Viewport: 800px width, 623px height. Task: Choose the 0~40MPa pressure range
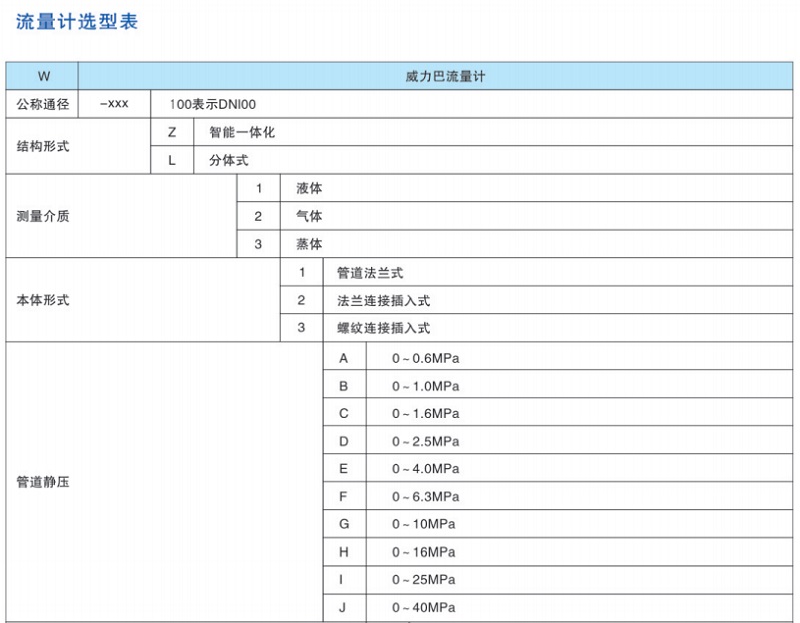tap(423, 607)
